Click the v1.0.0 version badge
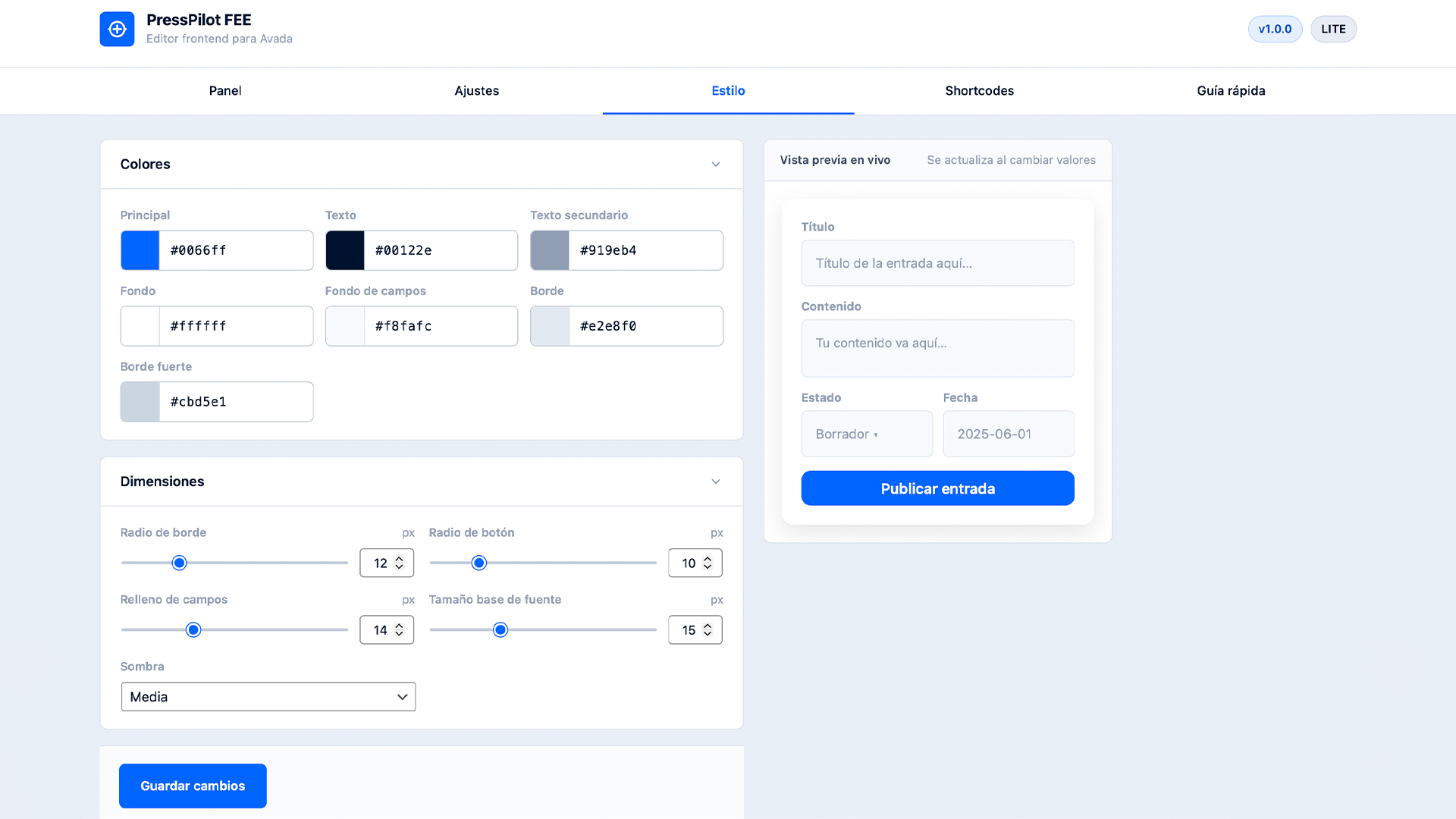This screenshot has width=1456, height=819. pyautogui.click(x=1275, y=29)
